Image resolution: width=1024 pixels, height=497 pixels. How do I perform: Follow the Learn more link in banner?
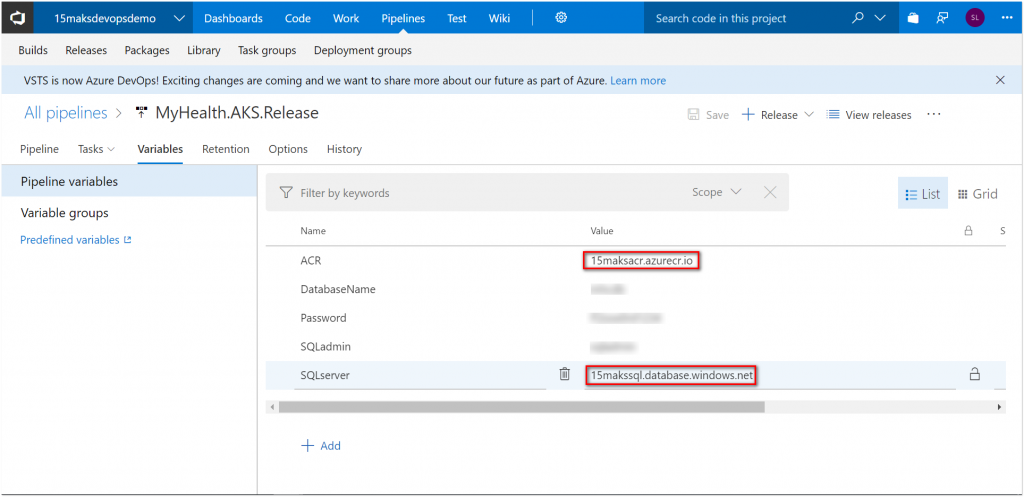click(x=638, y=81)
